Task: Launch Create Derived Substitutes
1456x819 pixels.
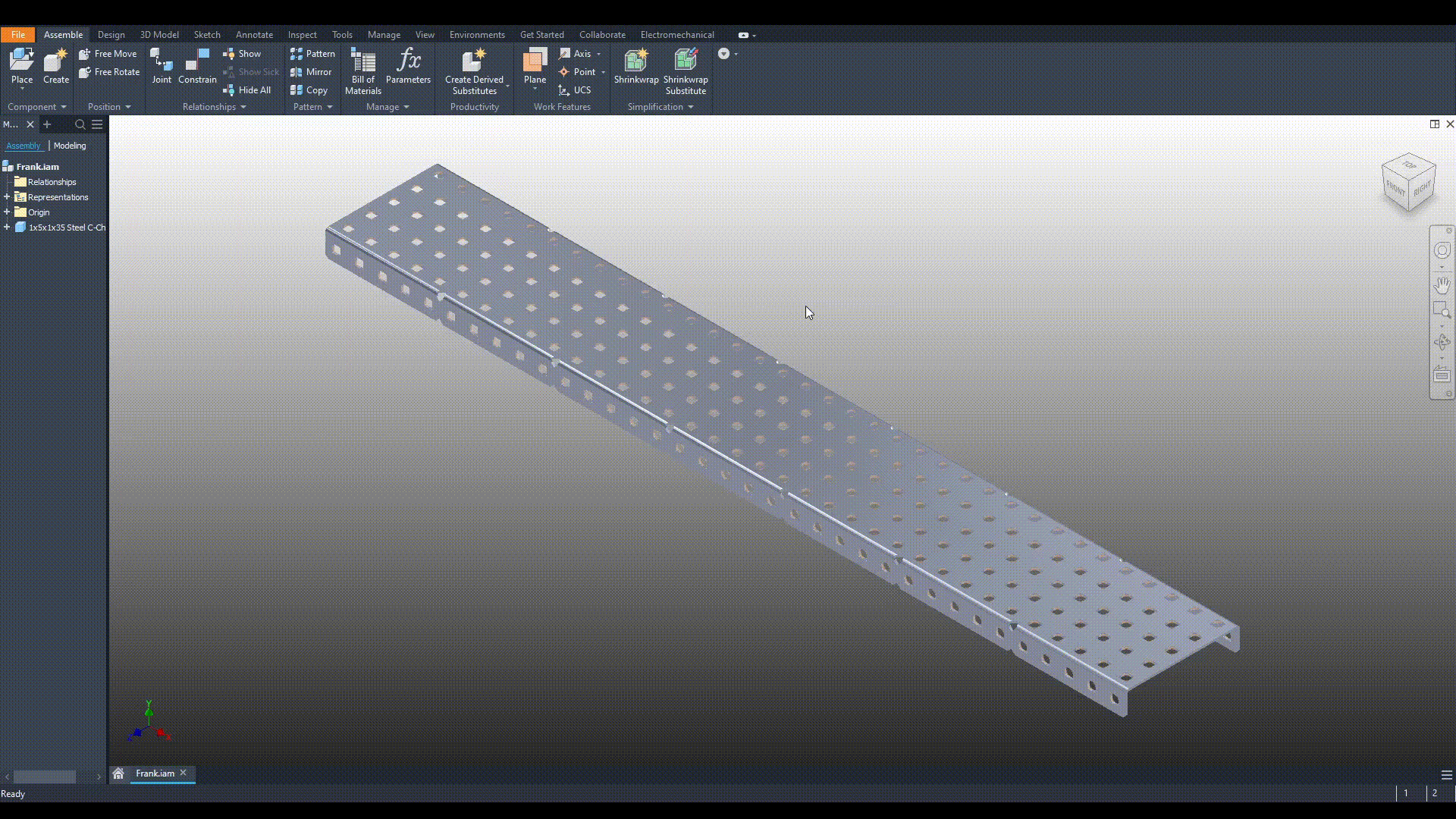Action: 474,71
